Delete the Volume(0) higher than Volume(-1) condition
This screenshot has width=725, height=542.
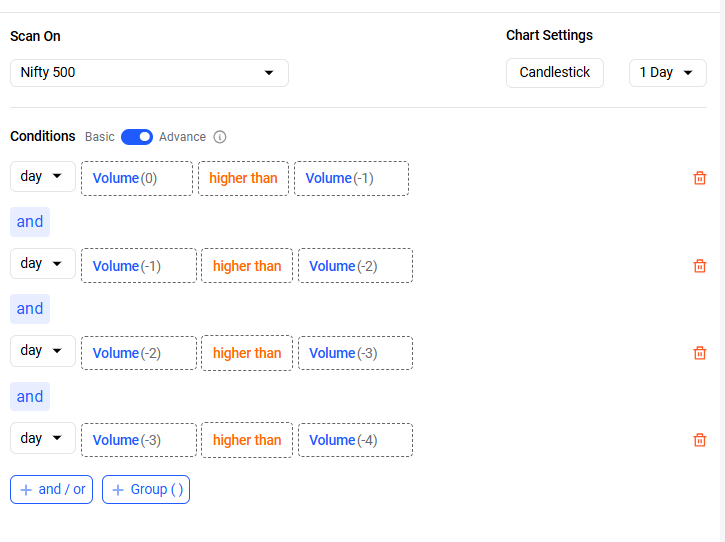[x=700, y=178]
